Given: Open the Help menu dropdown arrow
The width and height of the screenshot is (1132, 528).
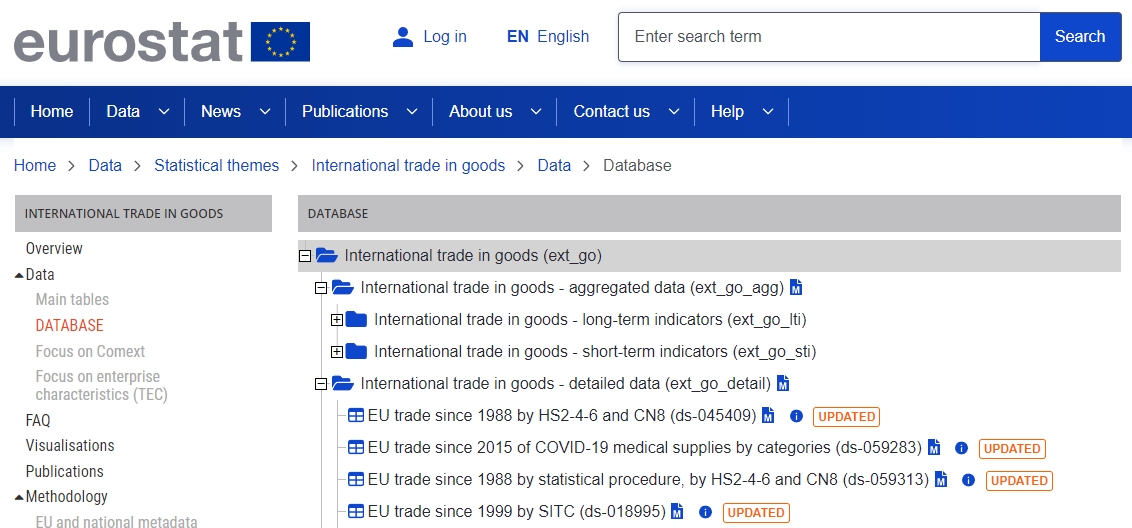Looking at the screenshot, I should 768,112.
